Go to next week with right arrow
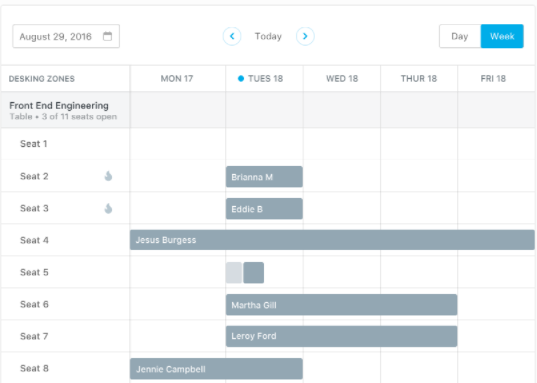537x383 pixels. coord(305,36)
